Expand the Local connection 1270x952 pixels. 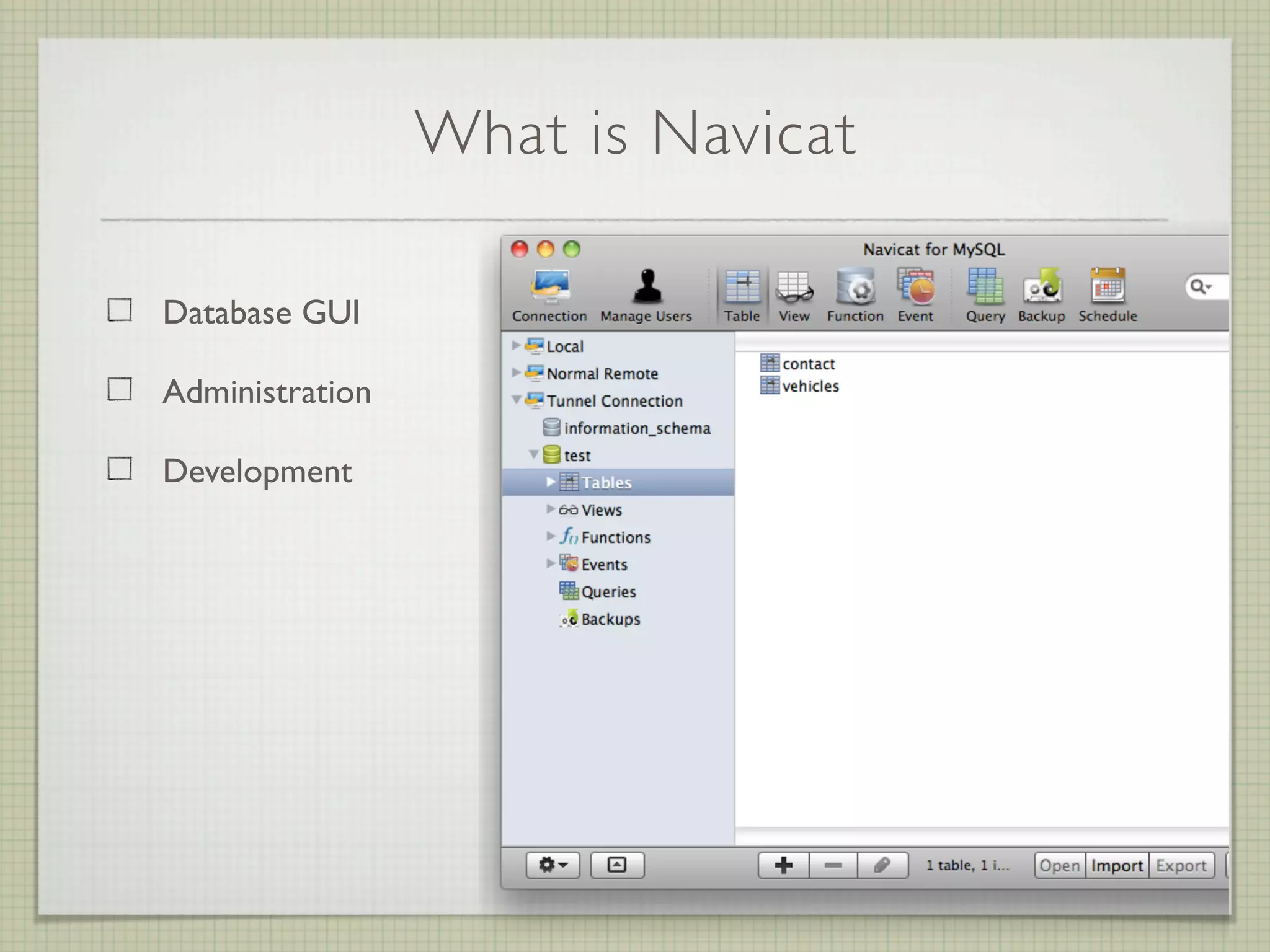tap(516, 345)
